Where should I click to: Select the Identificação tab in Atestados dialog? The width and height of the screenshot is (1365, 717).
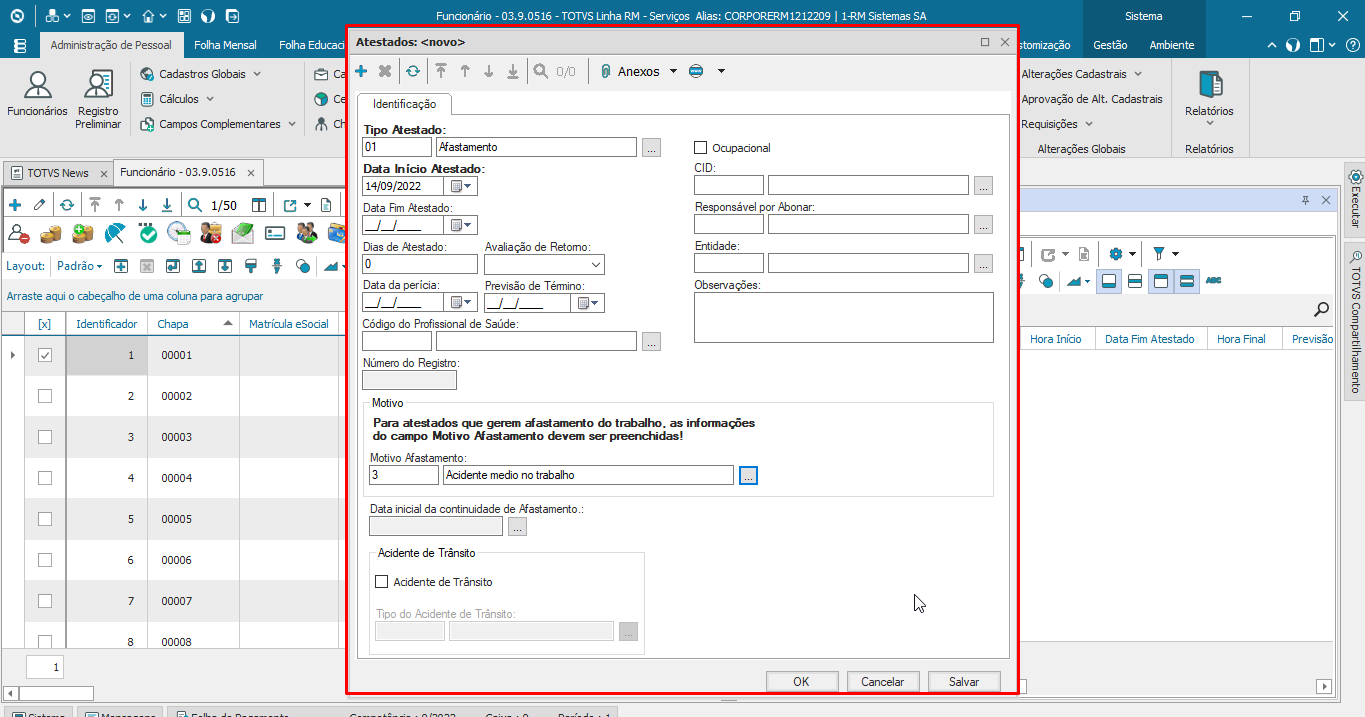point(404,104)
